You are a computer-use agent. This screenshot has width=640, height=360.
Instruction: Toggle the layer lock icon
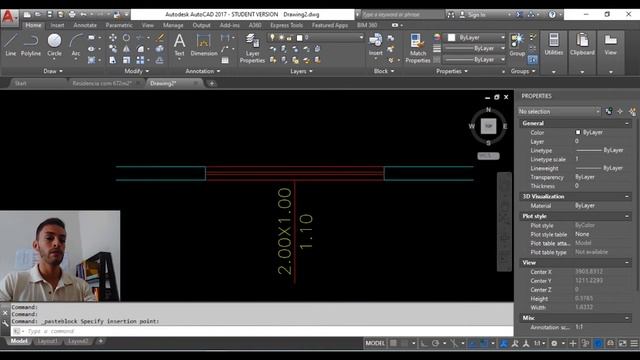click(x=289, y=38)
